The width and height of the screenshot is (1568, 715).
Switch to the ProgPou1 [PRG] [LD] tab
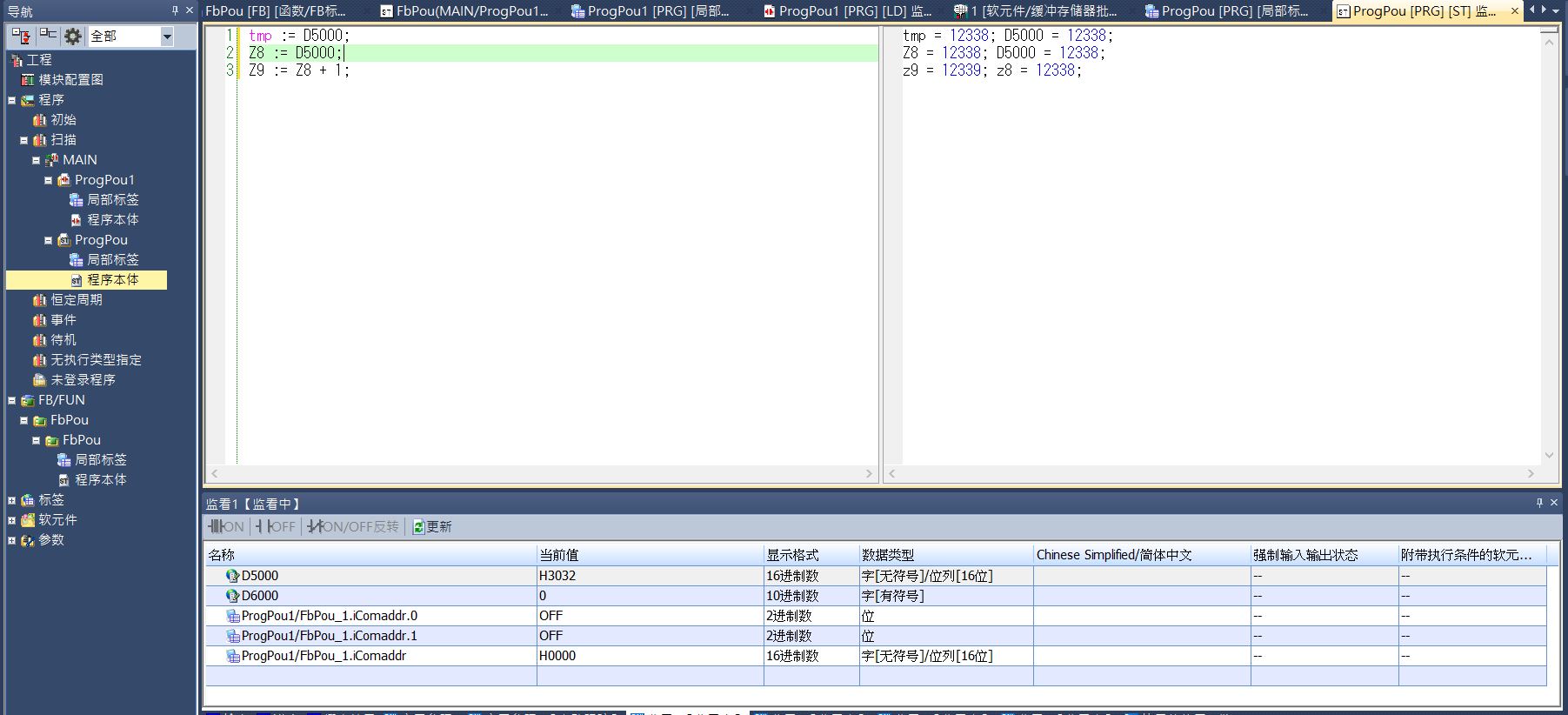click(847, 11)
